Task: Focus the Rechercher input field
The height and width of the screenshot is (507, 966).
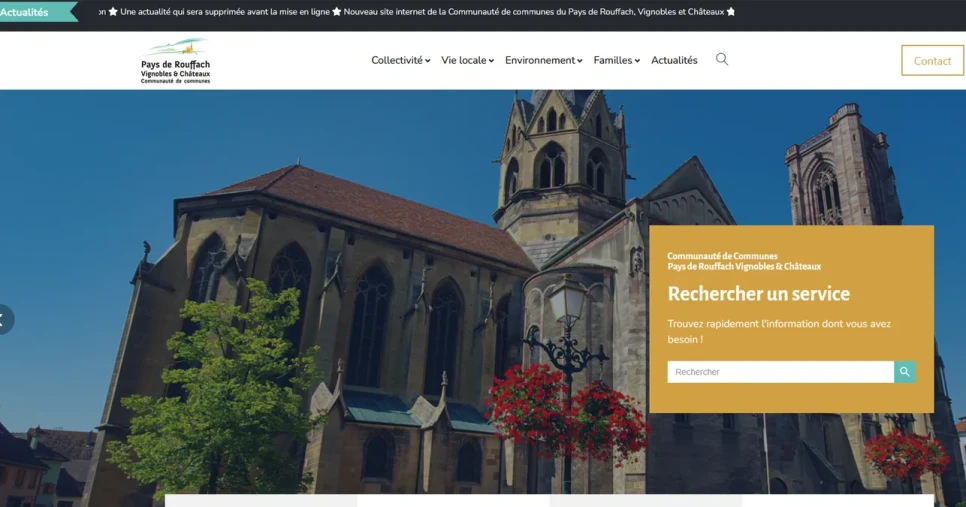Action: click(x=781, y=371)
